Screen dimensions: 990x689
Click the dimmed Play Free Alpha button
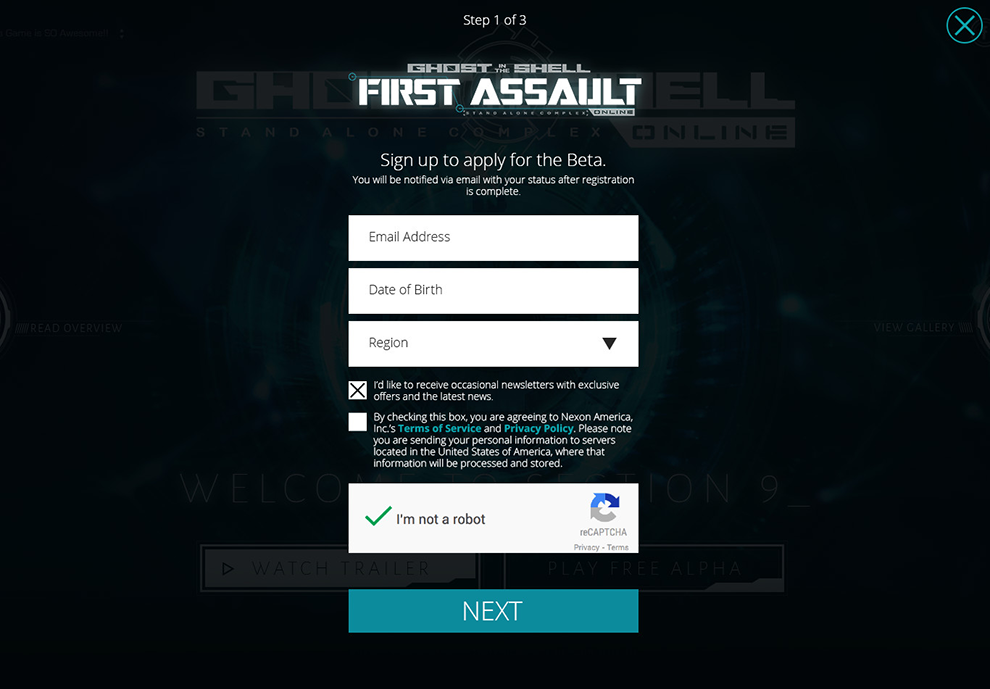pos(645,568)
